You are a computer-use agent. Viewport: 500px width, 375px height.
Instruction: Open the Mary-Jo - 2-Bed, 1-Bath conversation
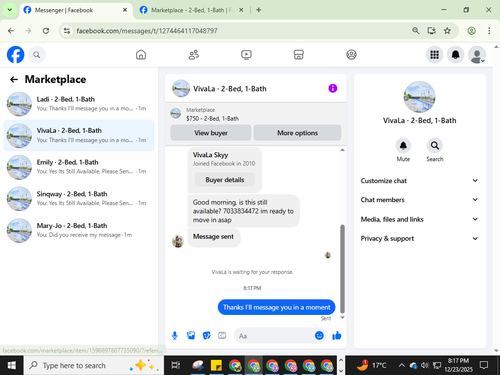[x=79, y=230]
